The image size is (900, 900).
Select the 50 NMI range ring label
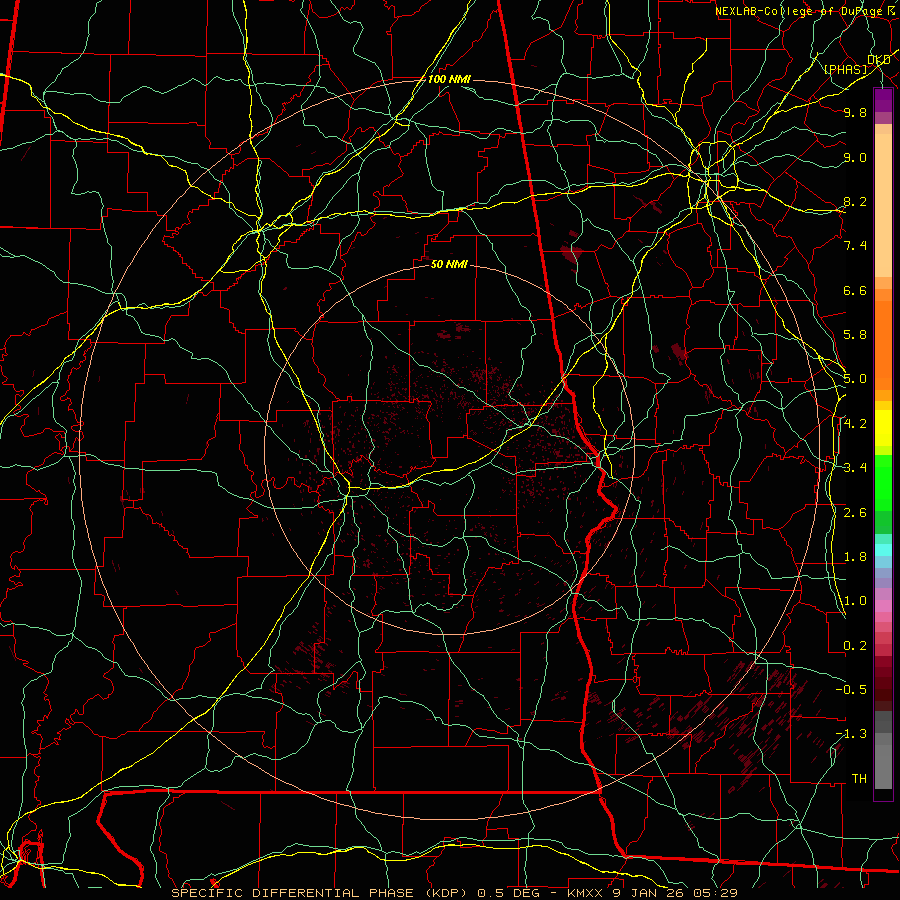tap(449, 264)
